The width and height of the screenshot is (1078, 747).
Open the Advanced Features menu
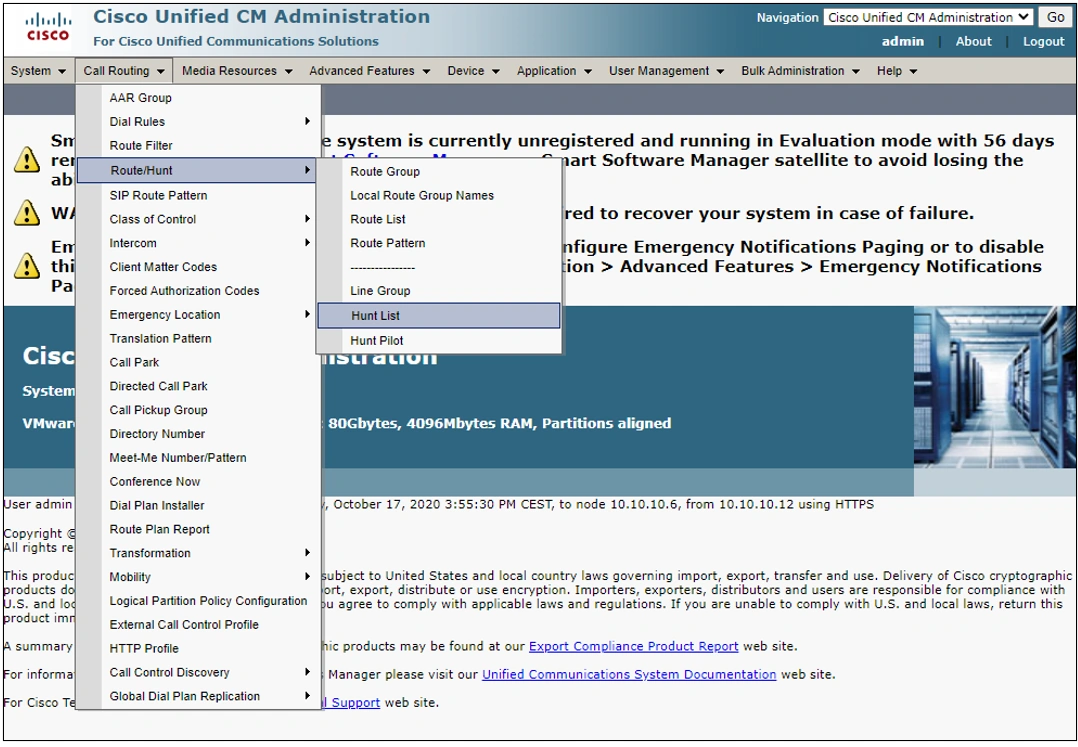(369, 71)
